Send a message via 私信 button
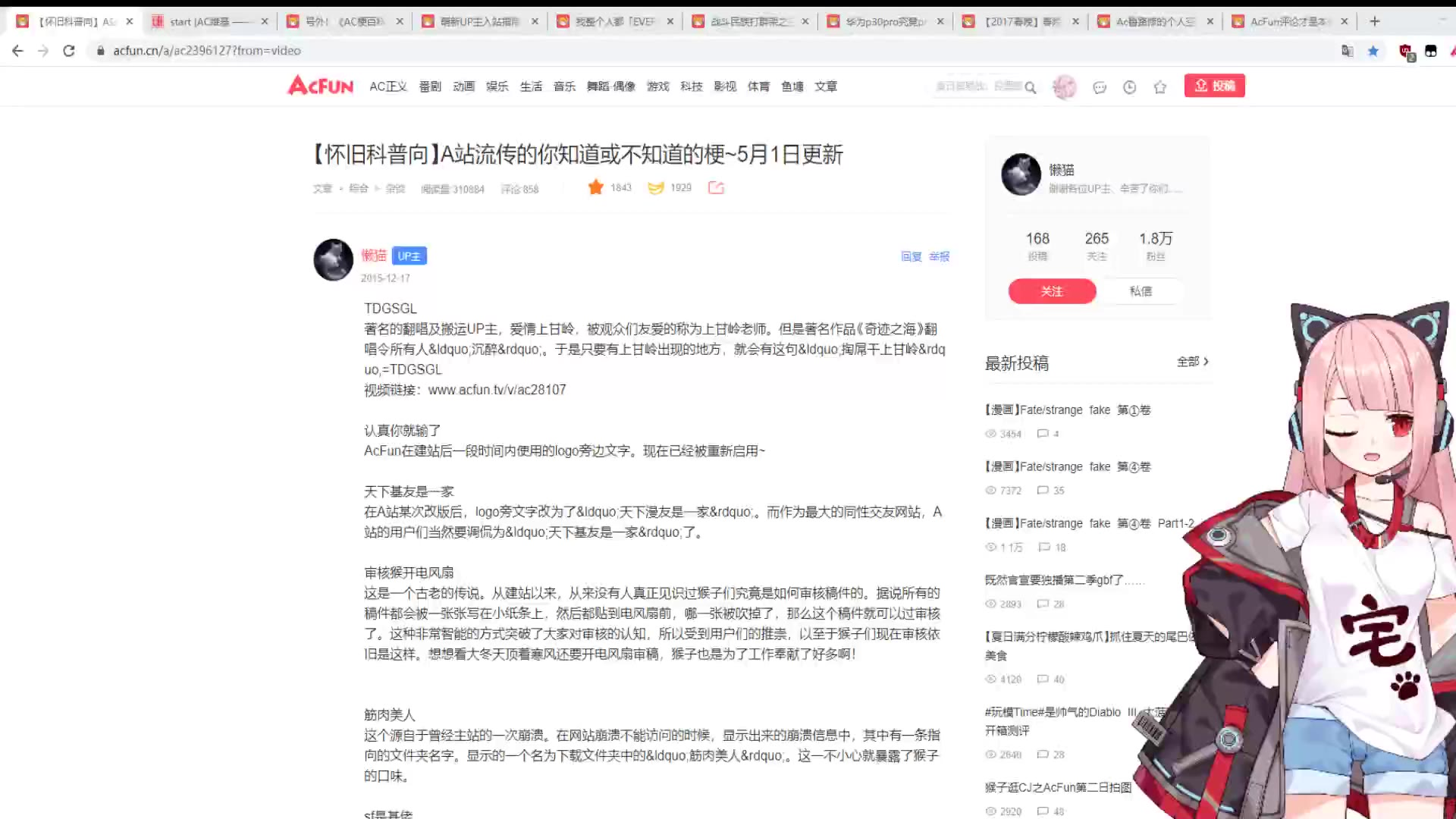 point(1140,291)
